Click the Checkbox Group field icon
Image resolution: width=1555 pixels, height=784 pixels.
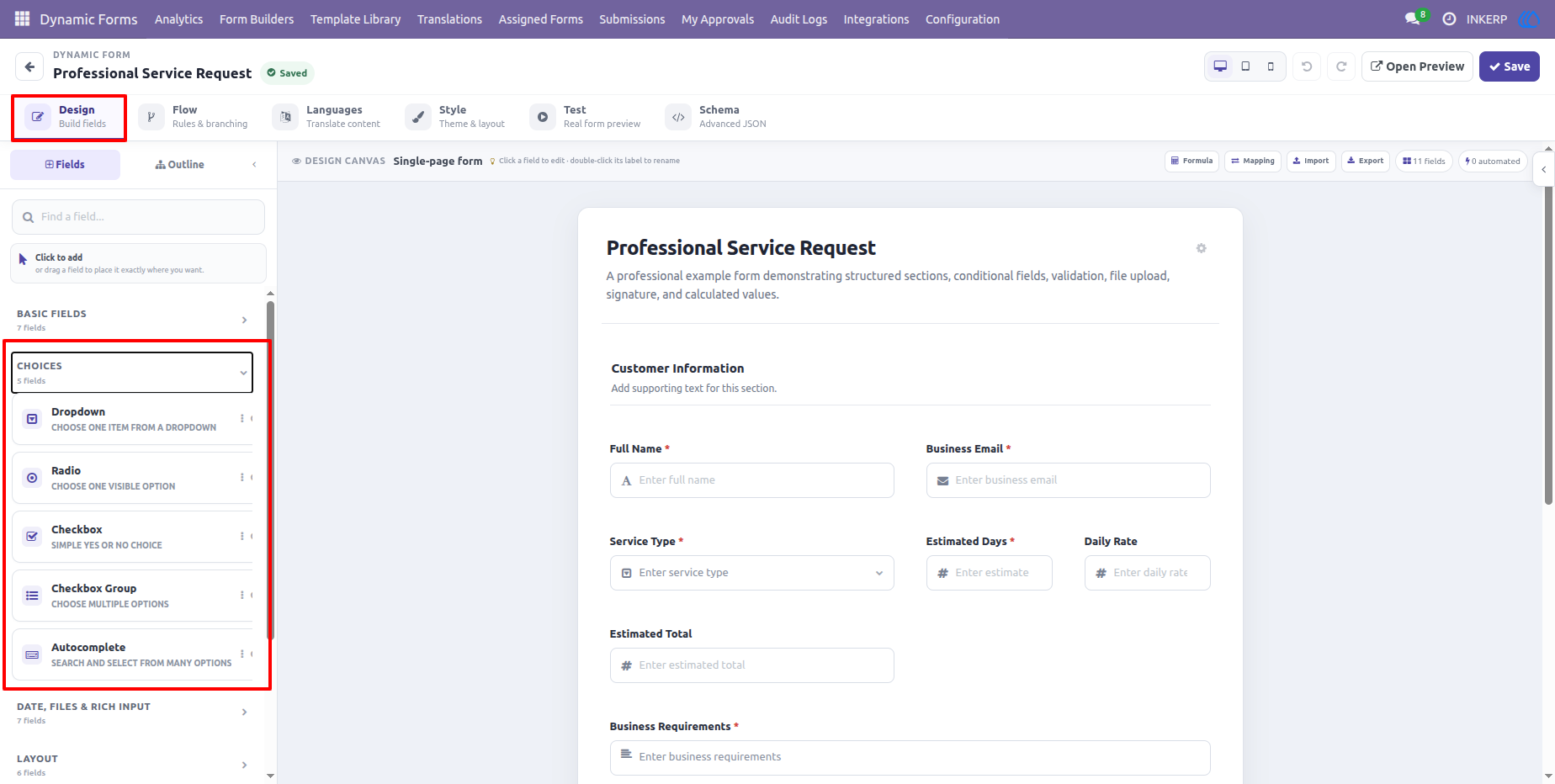[32, 596]
